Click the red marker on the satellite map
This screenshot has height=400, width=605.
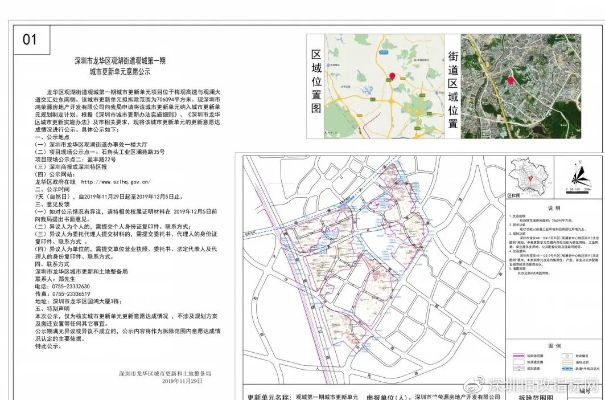point(510,81)
